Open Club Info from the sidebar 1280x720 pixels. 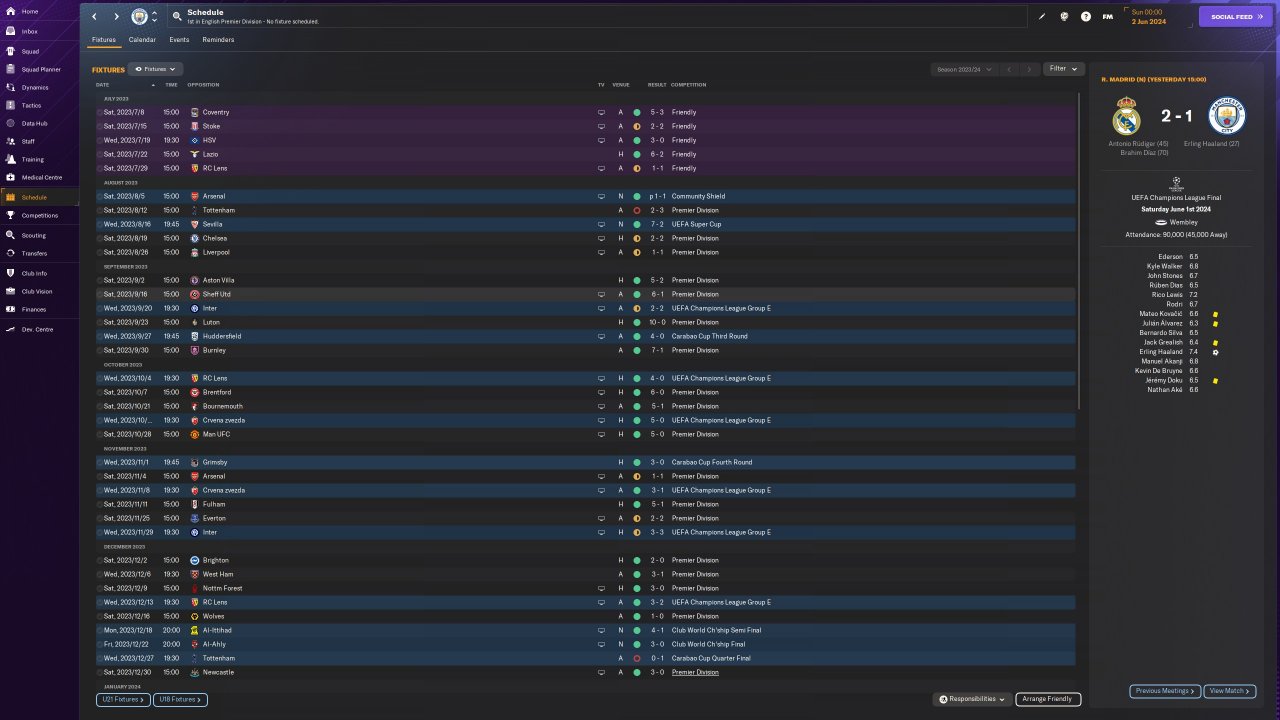40,273
